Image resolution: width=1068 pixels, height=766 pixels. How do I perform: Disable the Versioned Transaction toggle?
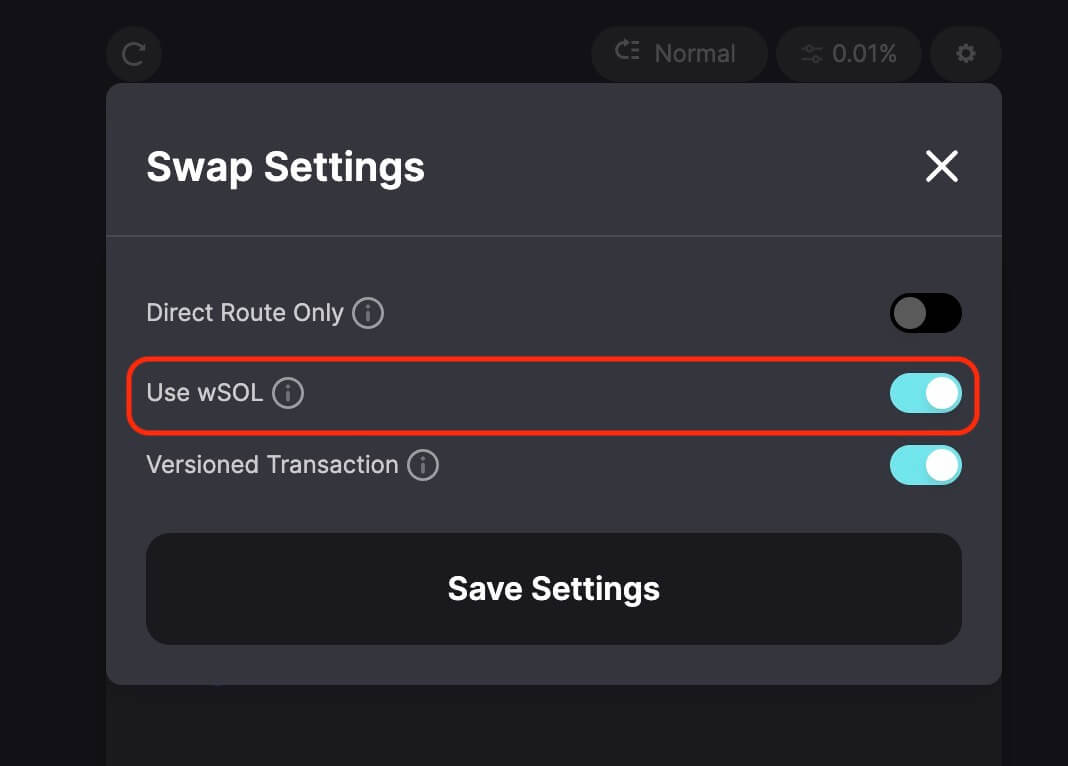[x=925, y=465]
